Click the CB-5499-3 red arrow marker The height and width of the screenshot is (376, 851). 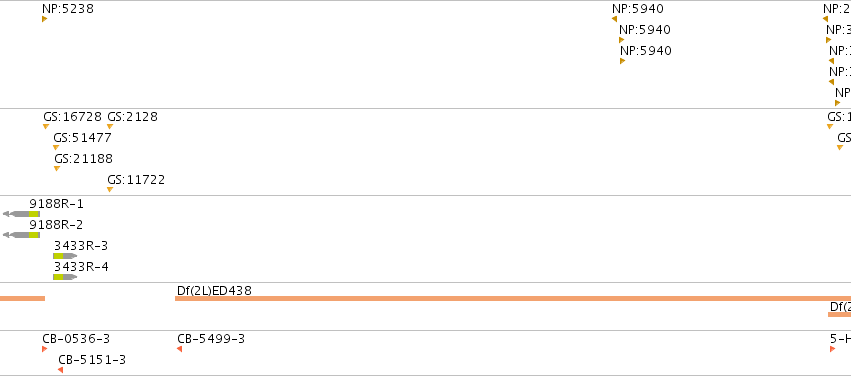[180, 349]
